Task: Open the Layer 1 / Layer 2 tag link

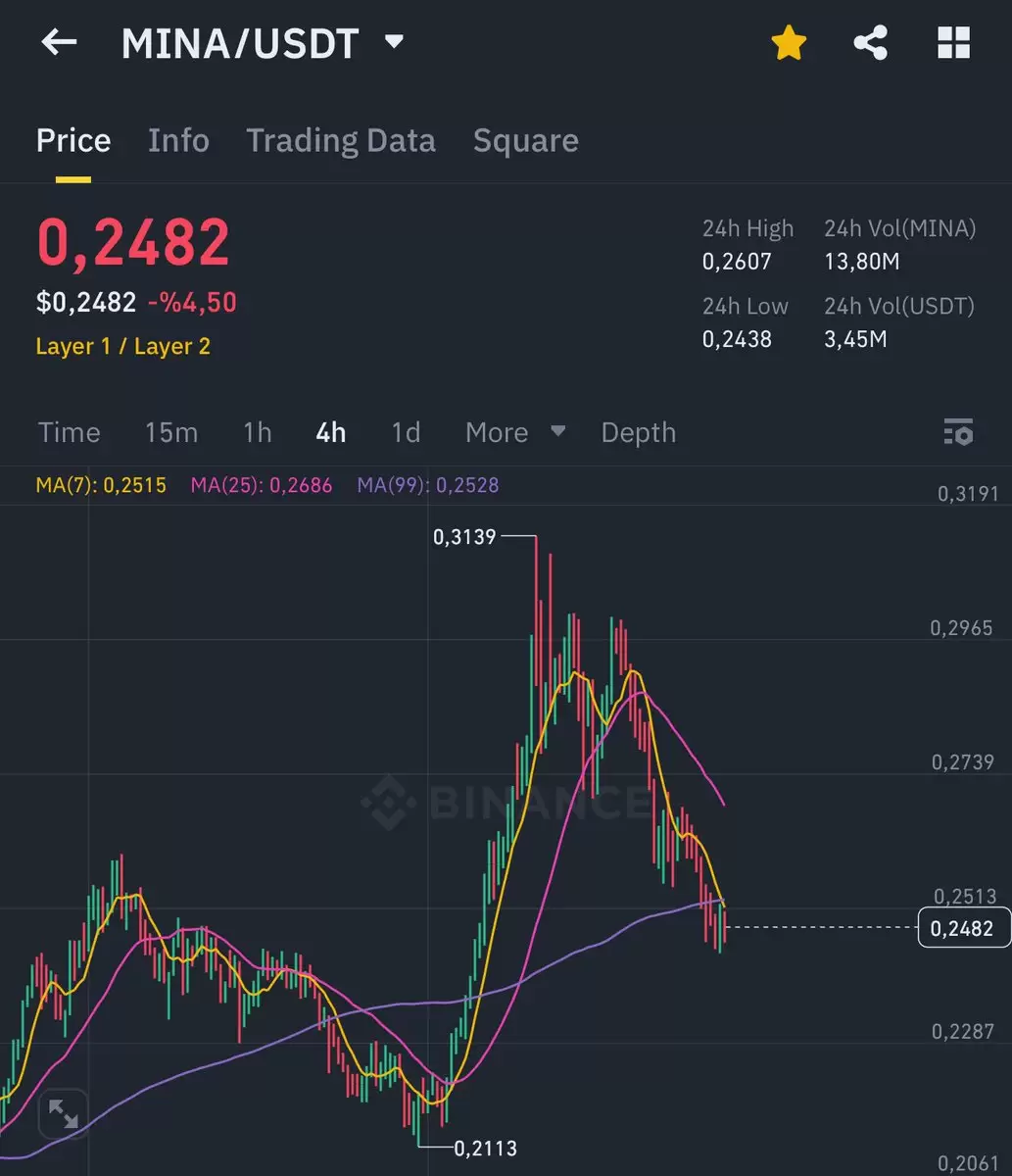Action: click(x=123, y=346)
